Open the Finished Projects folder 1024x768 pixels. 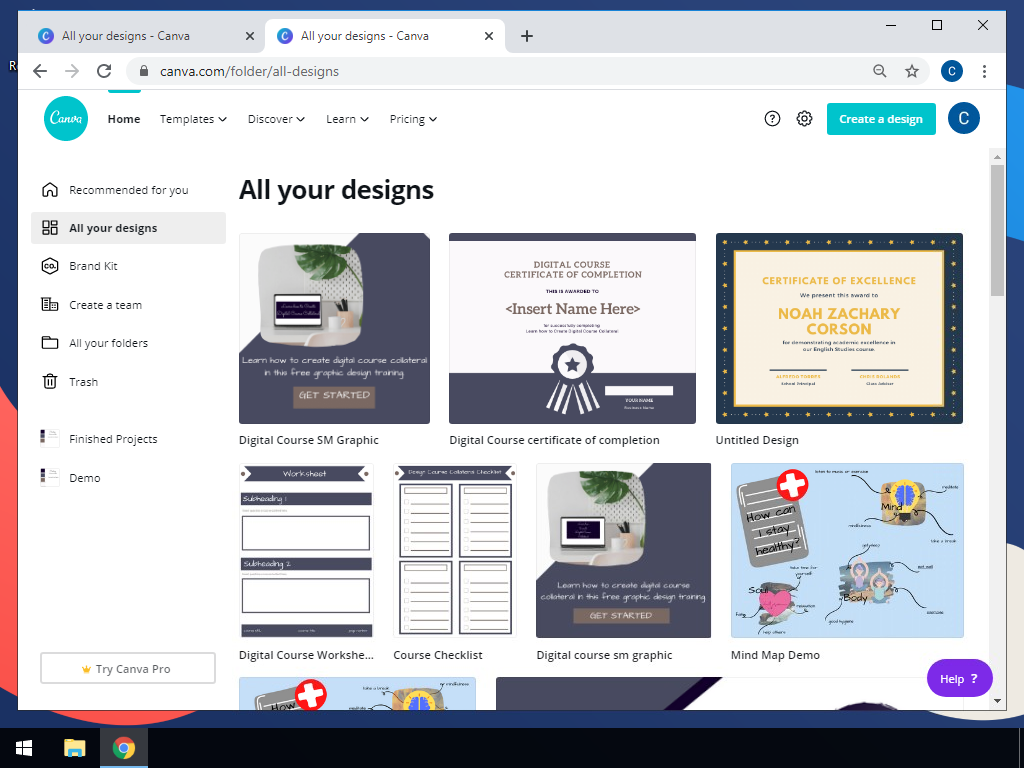128,439
